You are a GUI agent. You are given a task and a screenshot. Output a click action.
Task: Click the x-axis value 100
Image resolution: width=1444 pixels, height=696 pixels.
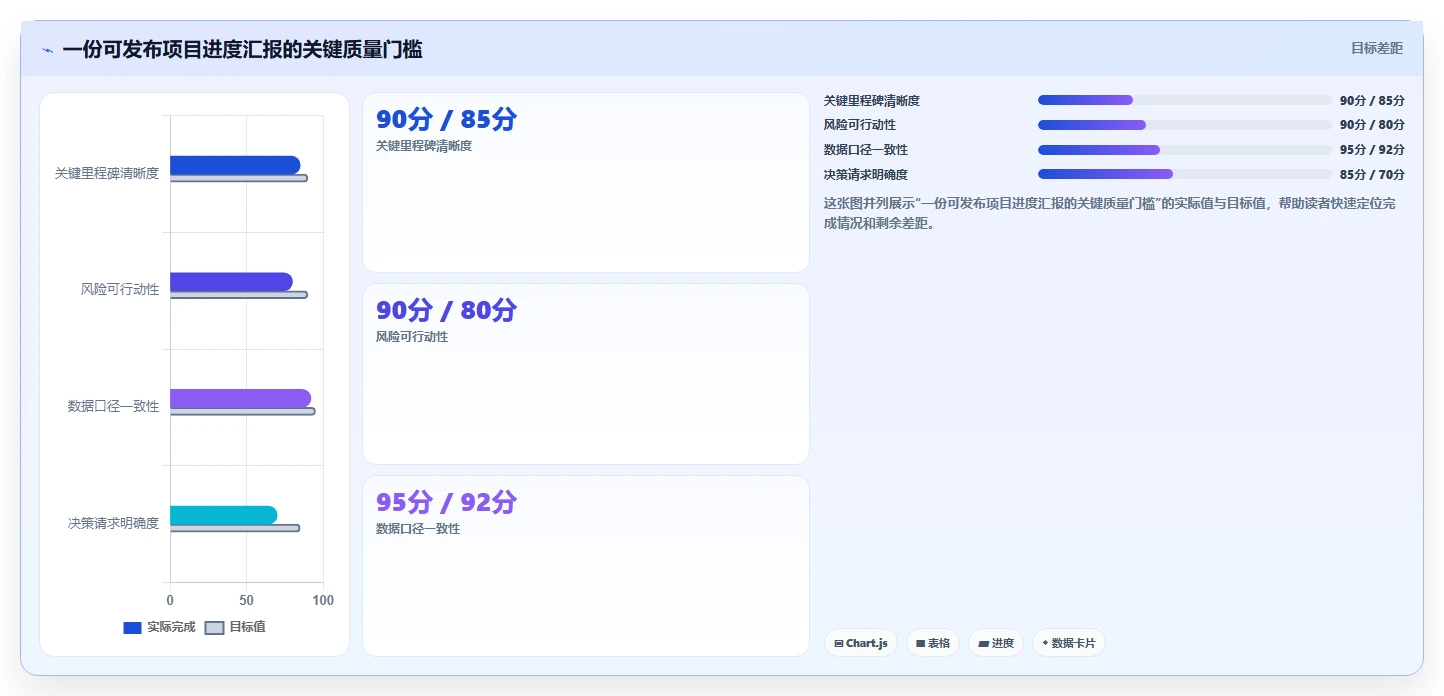point(323,600)
